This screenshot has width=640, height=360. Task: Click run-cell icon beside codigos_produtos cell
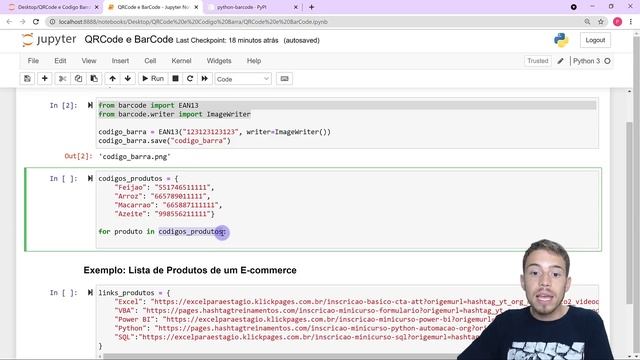[90, 178]
